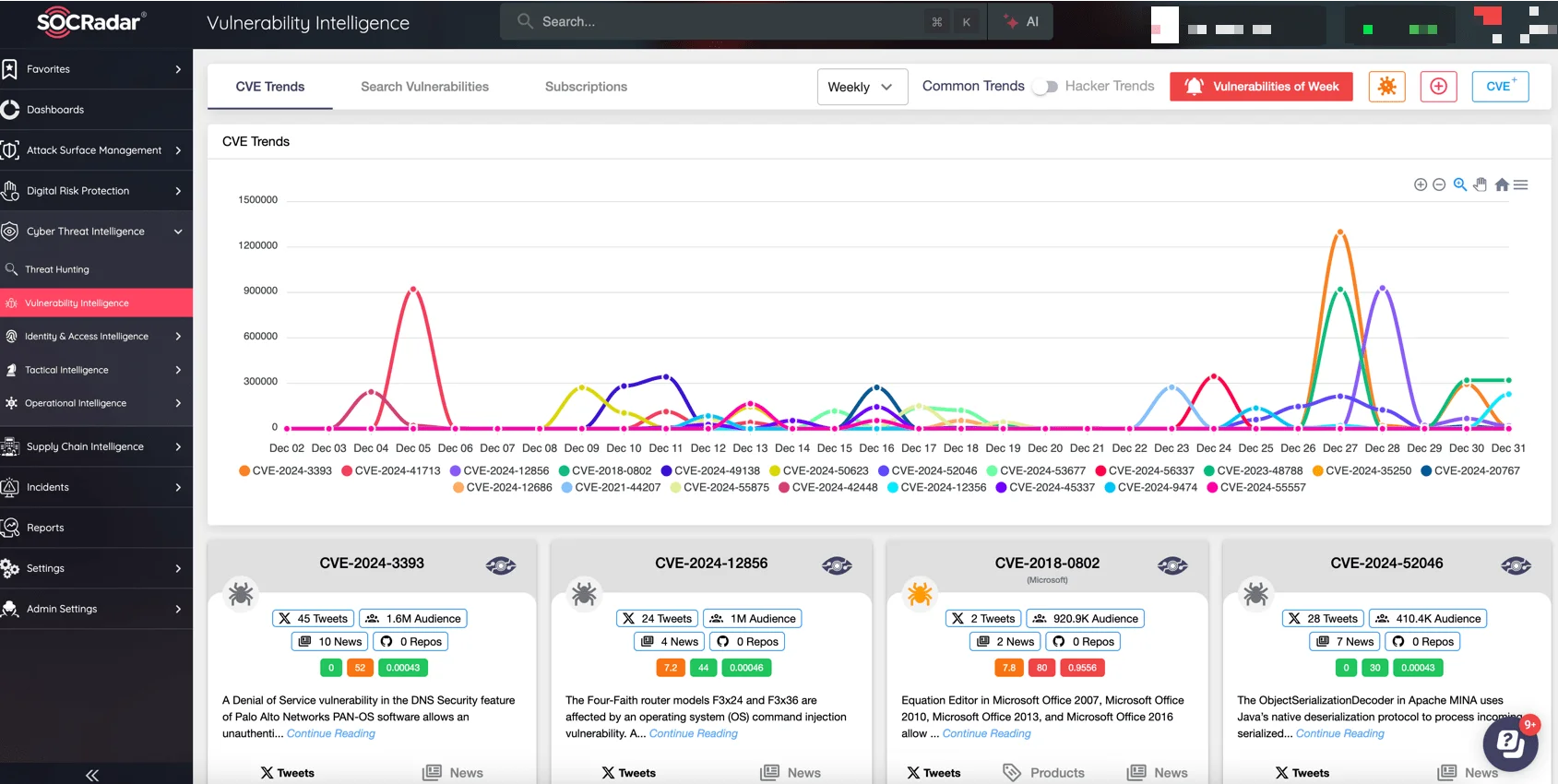
Task: Click the CVE+ add button
Action: (1500, 87)
